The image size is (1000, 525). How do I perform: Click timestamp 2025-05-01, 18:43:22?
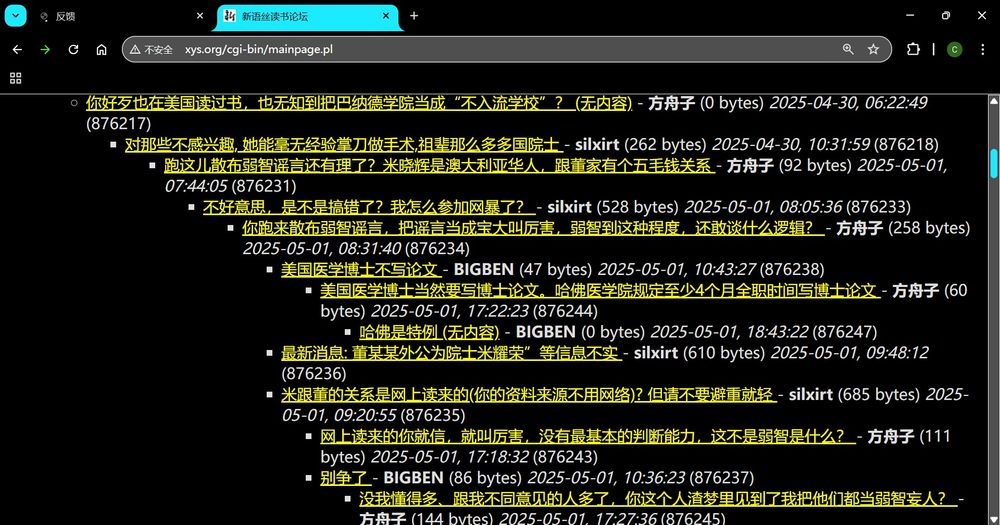(x=729, y=332)
